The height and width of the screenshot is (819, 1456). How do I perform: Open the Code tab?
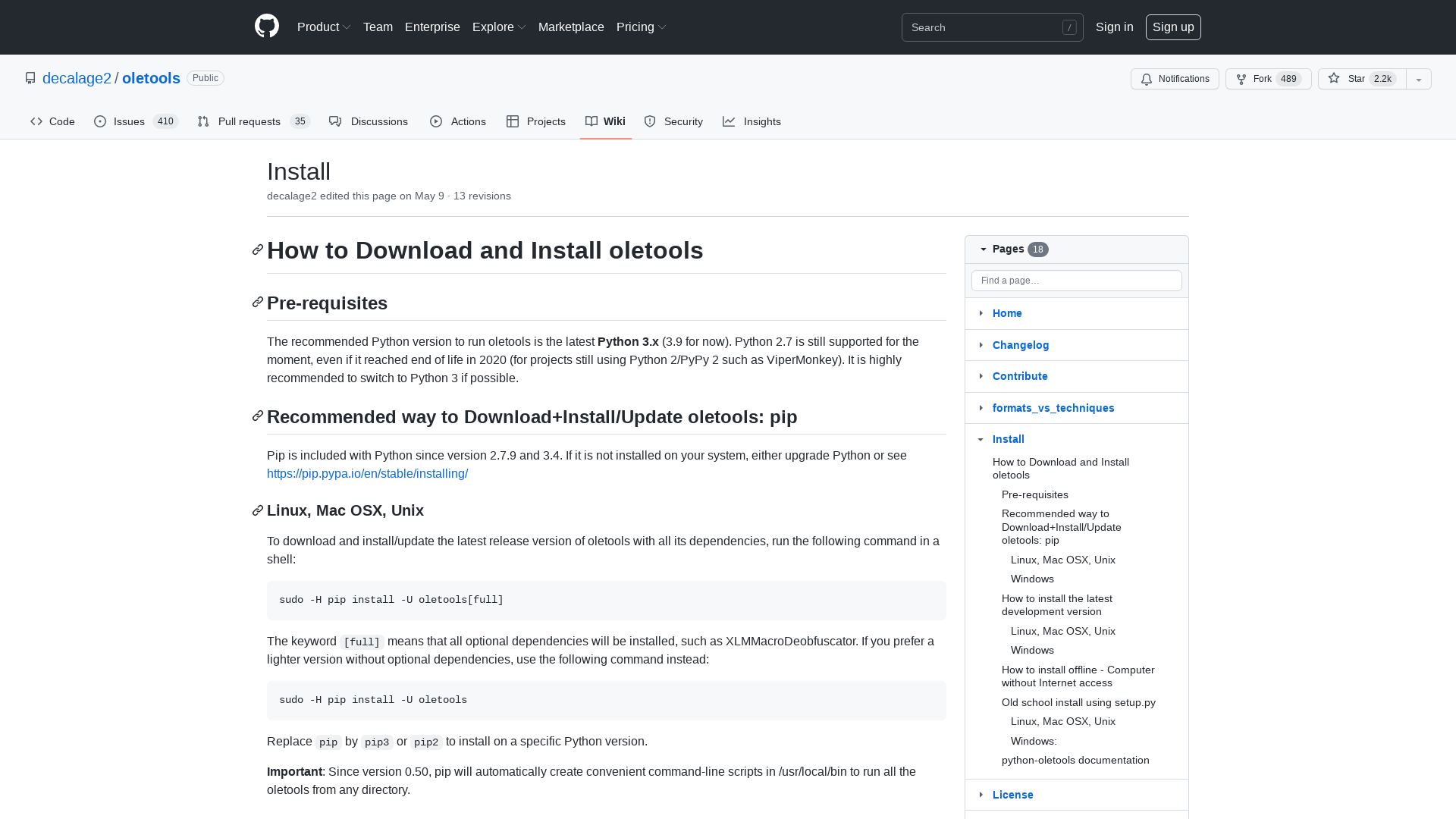click(x=52, y=121)
